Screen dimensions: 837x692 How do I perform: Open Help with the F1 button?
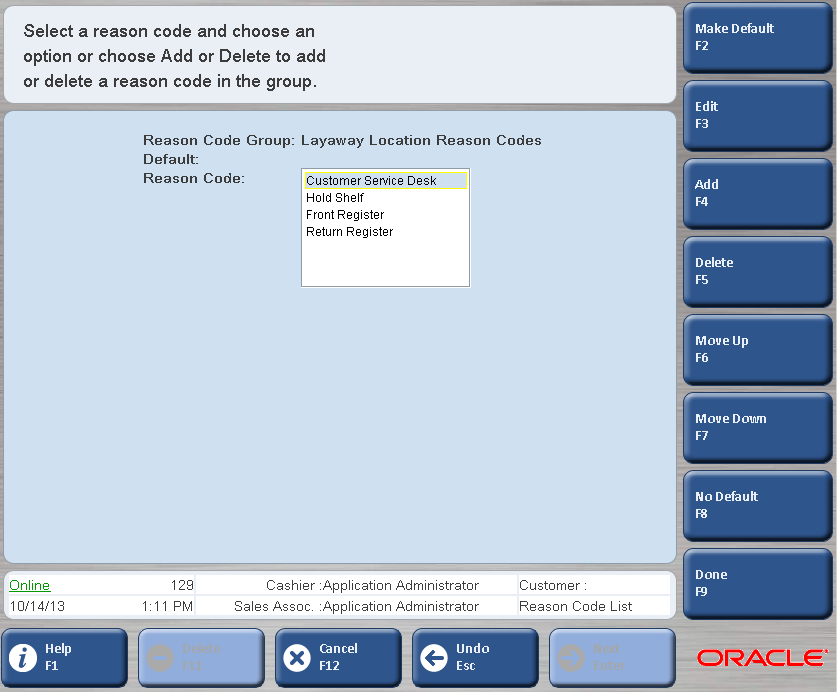coord(65,657)
